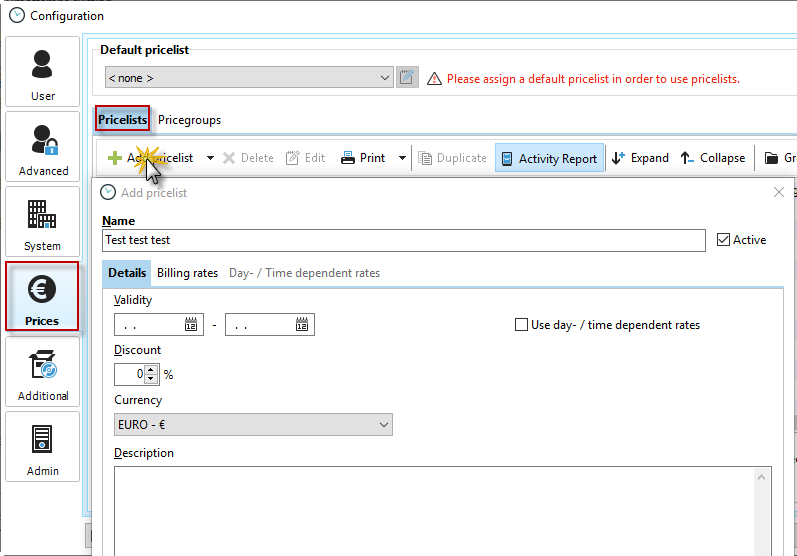Enable Use day- / time dependent rates
797x556 pixels.
pos(521,325)
